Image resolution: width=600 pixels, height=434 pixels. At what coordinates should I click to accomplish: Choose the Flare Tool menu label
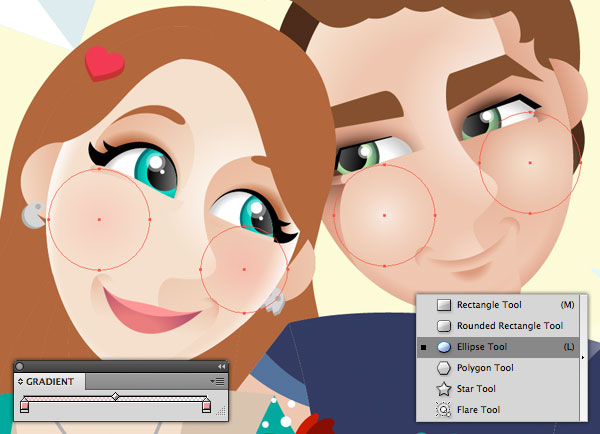click(x=478, y=410)
